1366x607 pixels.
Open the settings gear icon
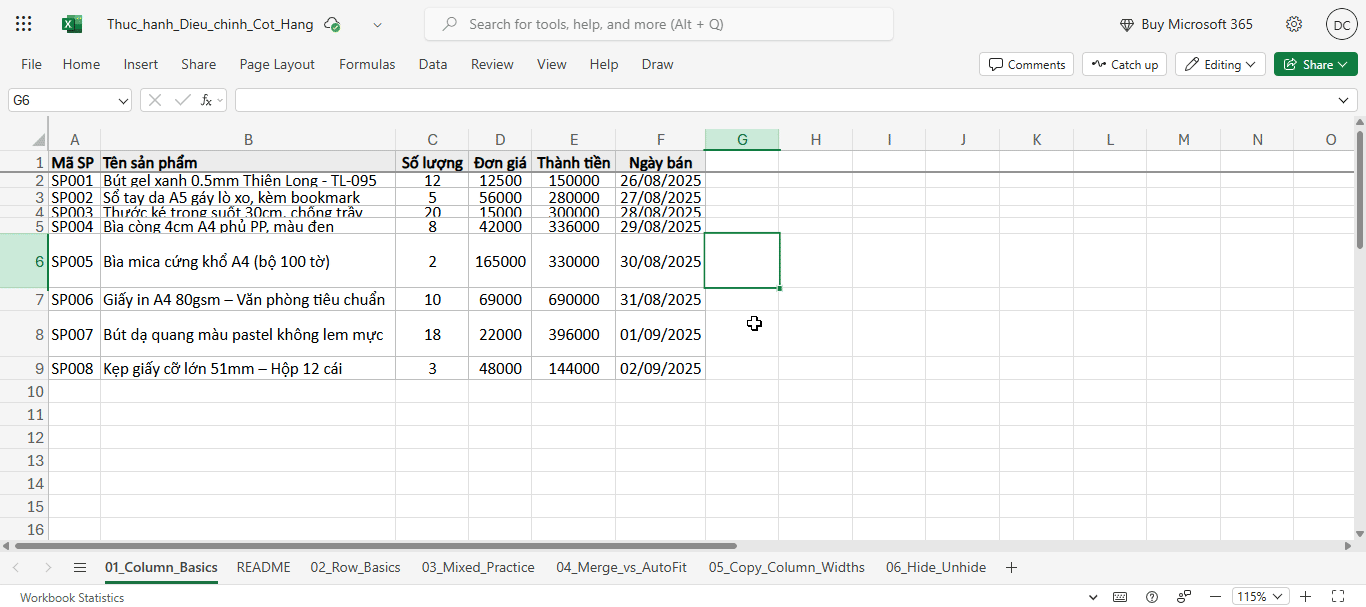[1294, 24]
